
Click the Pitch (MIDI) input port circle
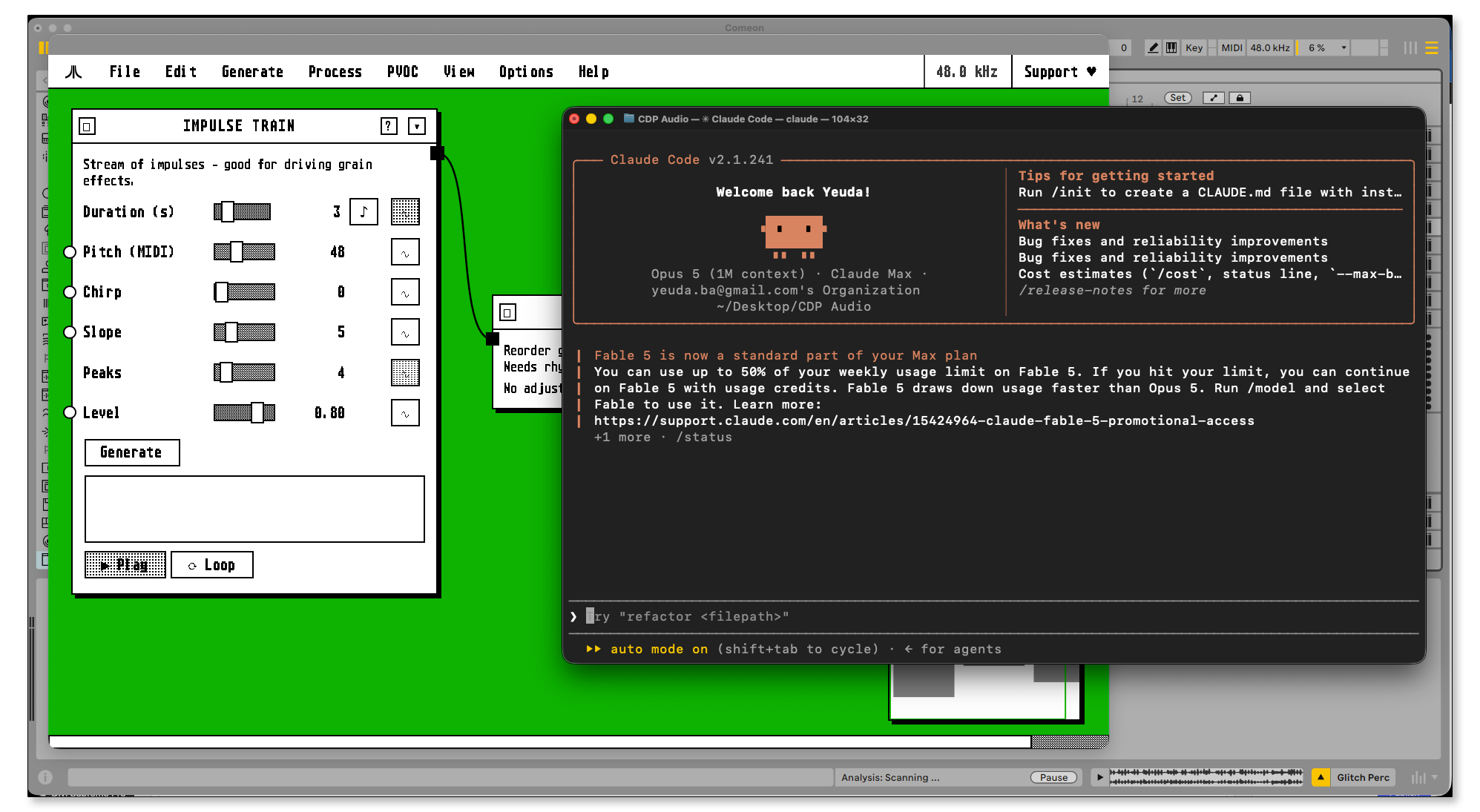70,252
